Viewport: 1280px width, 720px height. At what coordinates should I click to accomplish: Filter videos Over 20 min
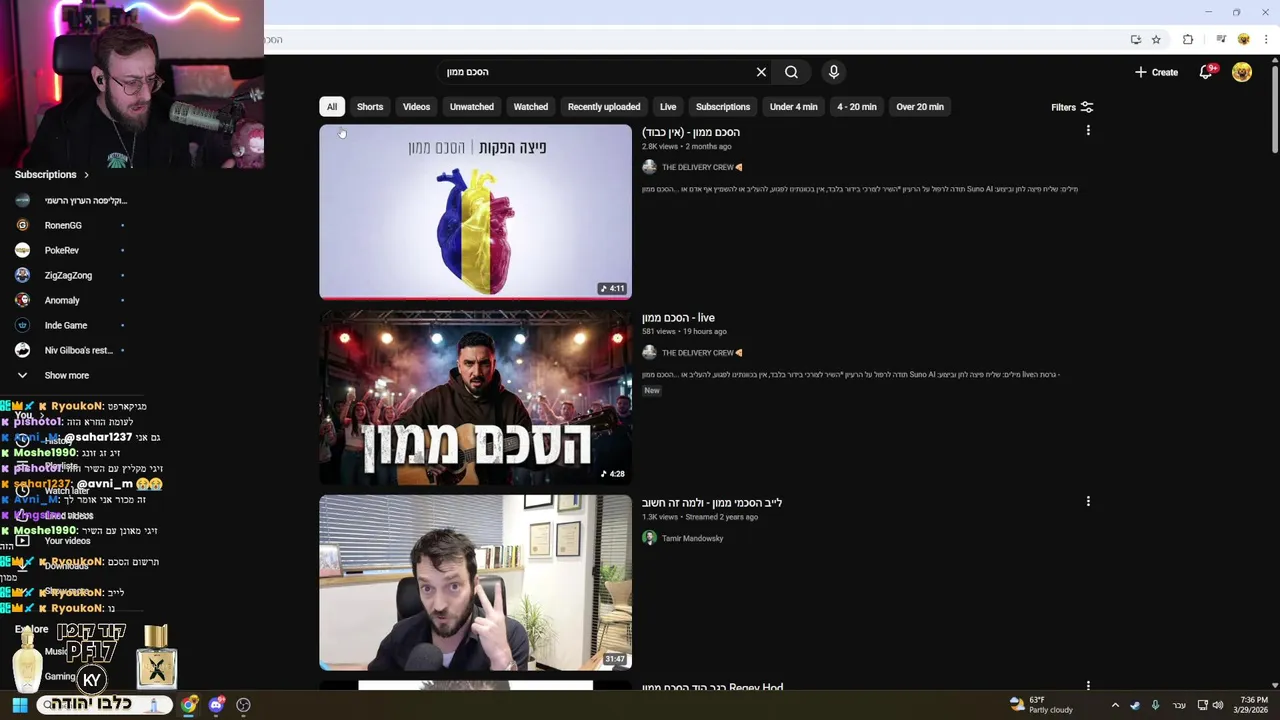pyautogui.click(x=920, y=107)
